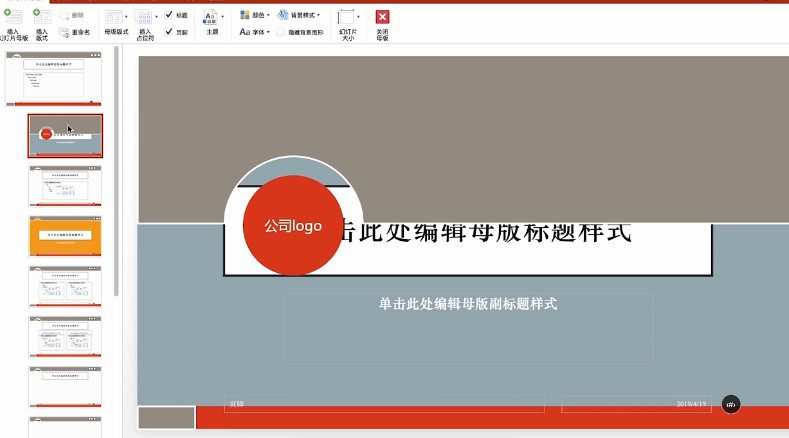
Task: Expand the Themes dropdown arrow
Action: click(x=222, y=17)
